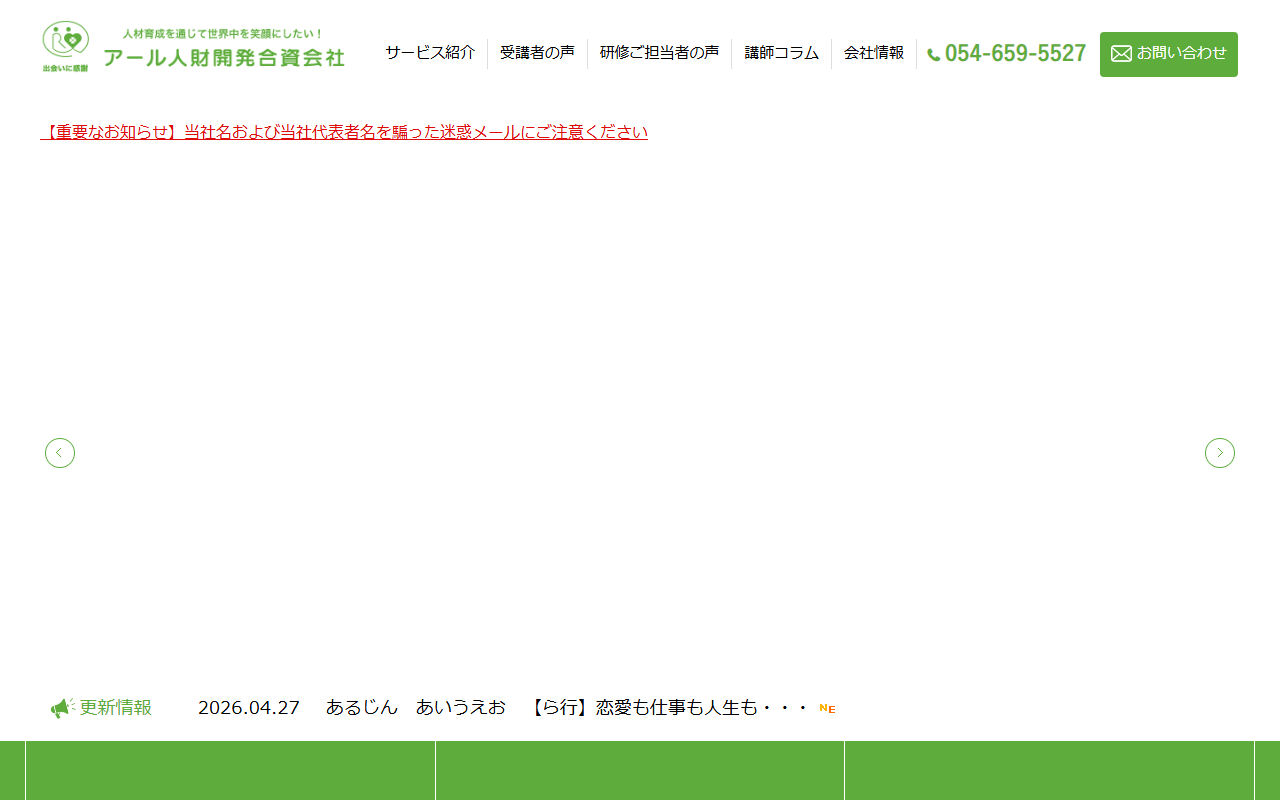The height and width of the screenshot is (800, 1280).
Task: Open the 会社情報 menu item
Action: 874,53
